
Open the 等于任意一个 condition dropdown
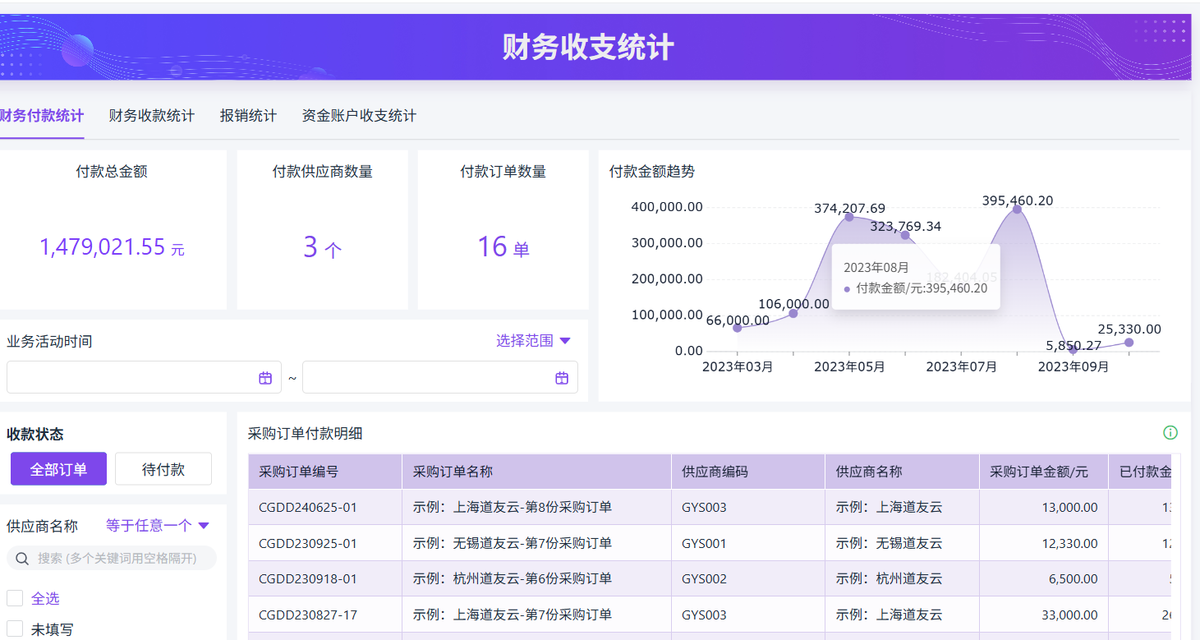(x=157, y=526)
